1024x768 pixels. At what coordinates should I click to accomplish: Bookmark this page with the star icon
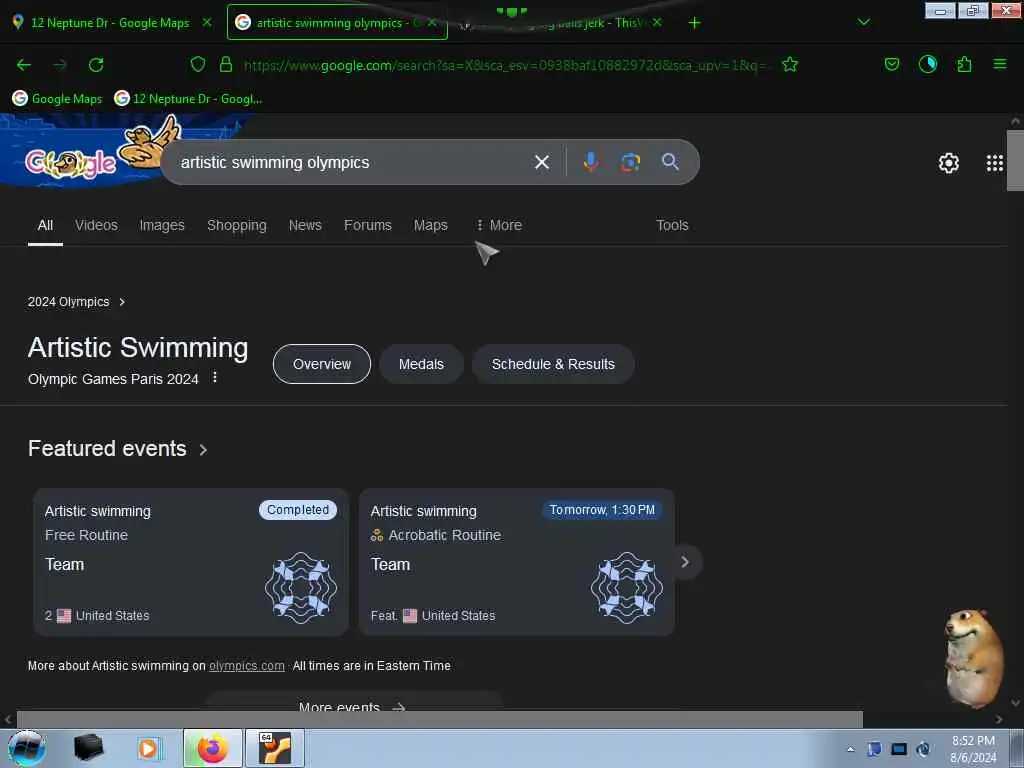(790, 64)
